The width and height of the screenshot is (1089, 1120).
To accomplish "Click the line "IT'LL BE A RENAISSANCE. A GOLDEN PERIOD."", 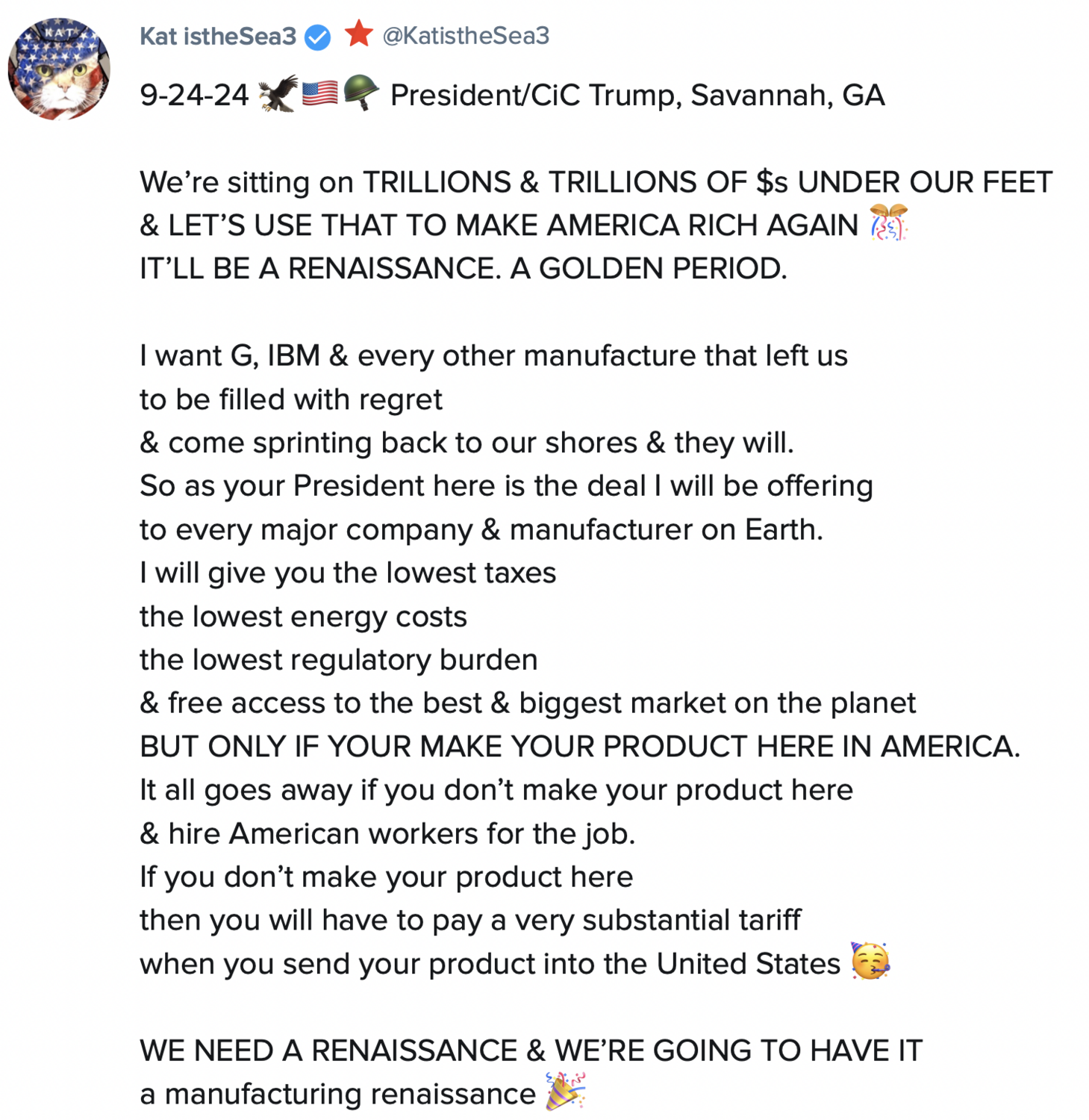I will pyautogui.click(x=464, y=269).
